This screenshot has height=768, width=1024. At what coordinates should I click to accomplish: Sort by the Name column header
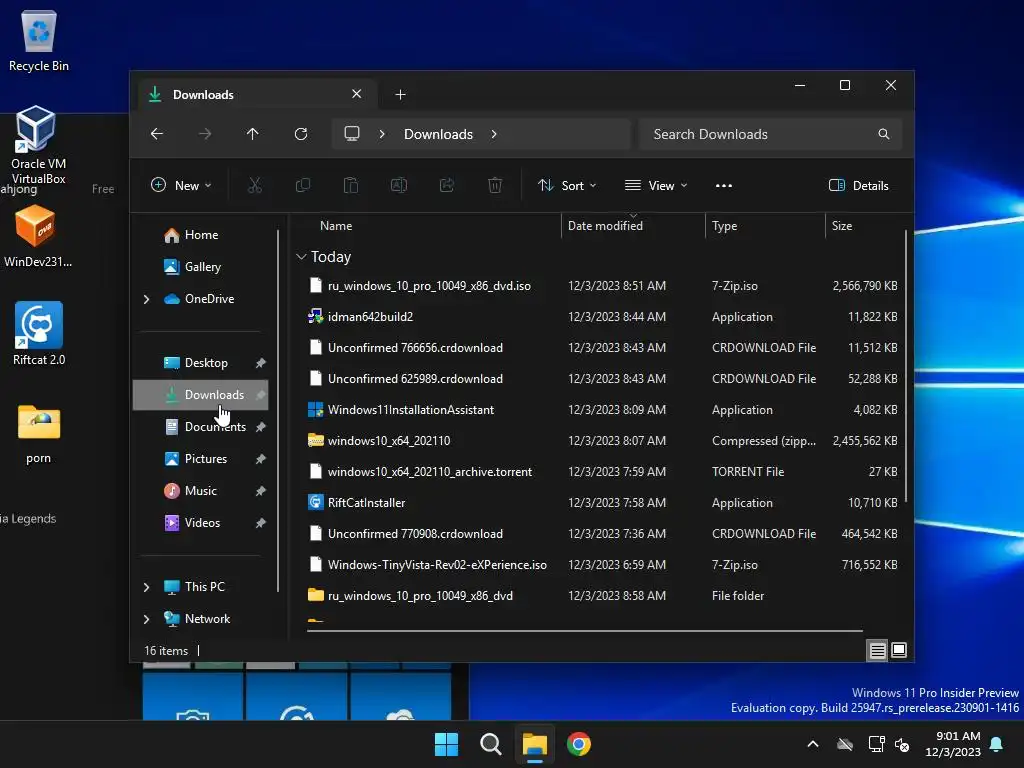(336, 226)
